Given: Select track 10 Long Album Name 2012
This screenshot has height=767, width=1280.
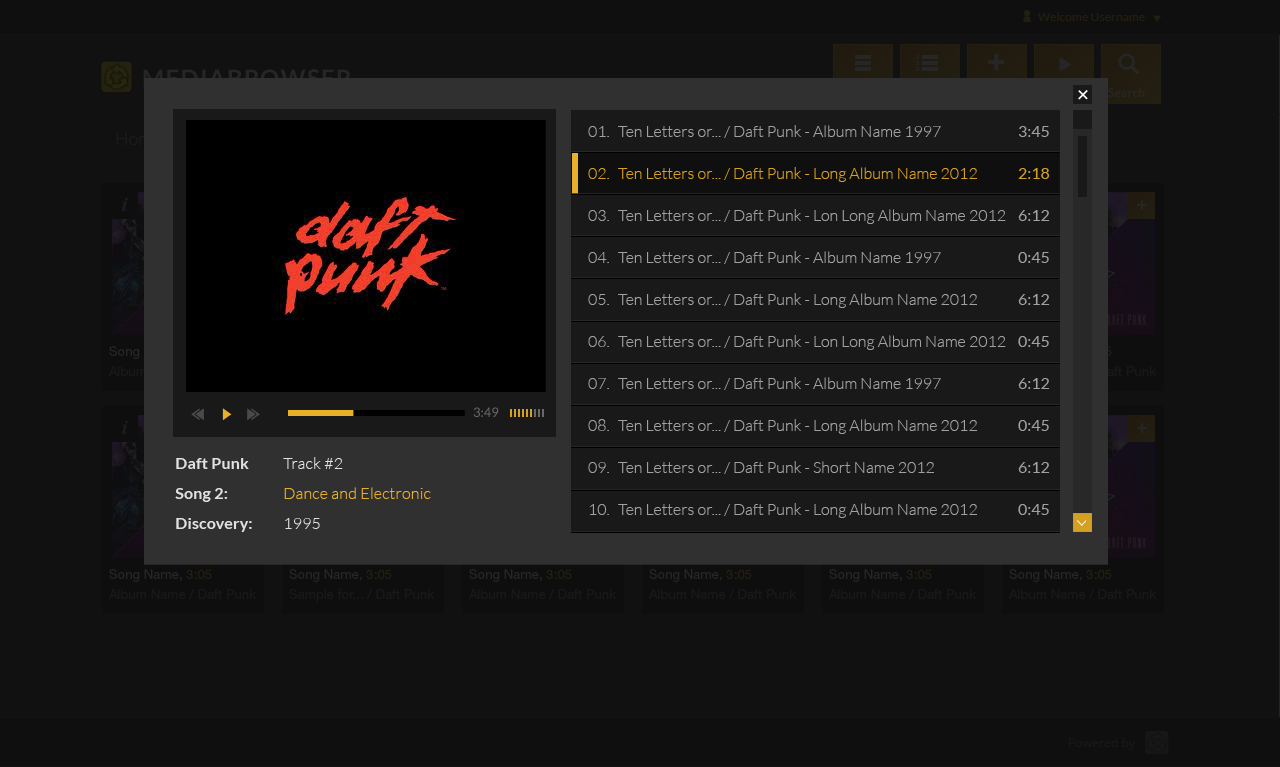Looking at the screenshot, I should coord(815,509).
